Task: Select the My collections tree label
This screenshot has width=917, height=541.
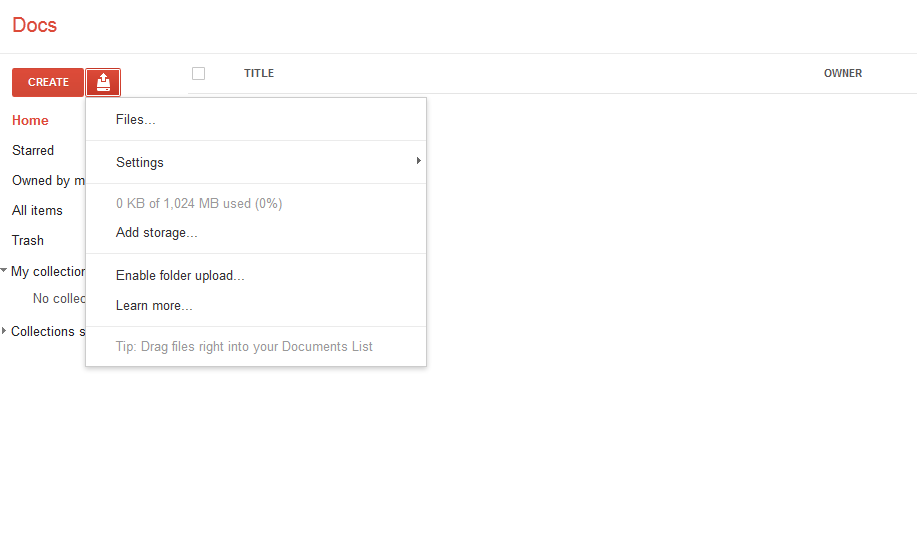Action: point(48,271)
